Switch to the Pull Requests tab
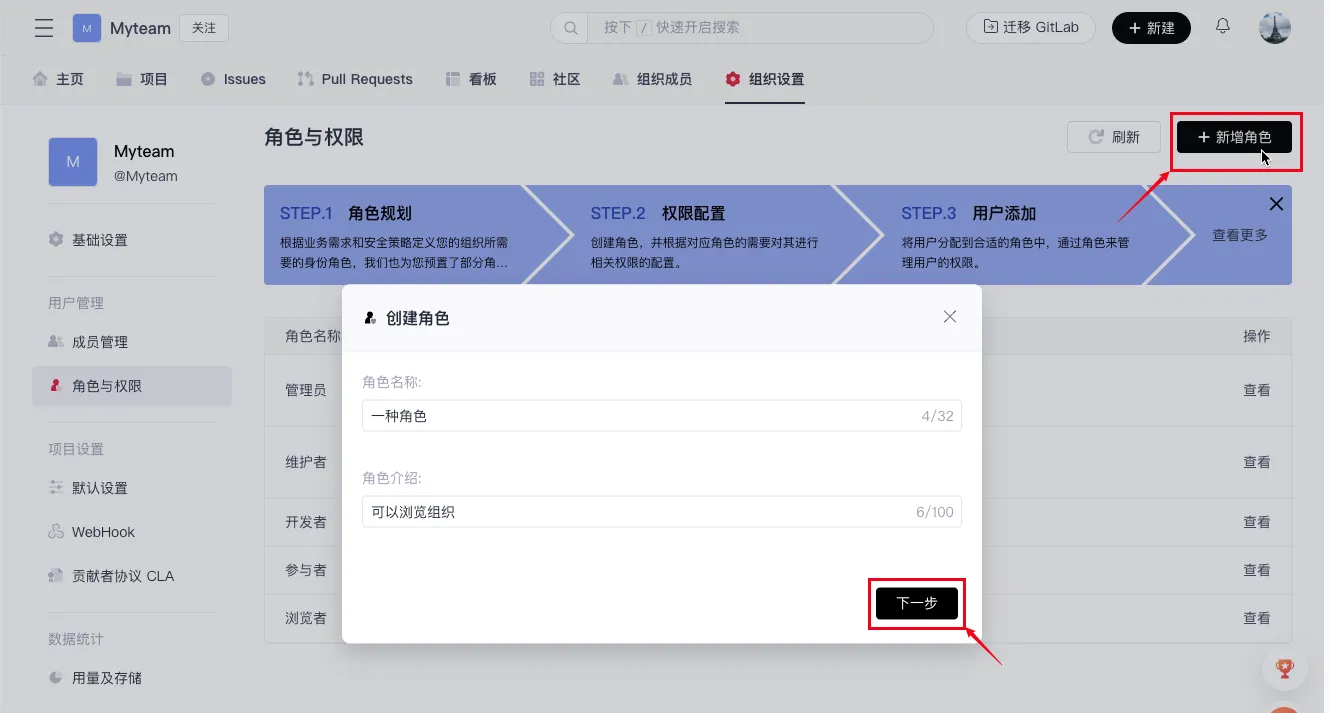The width and height of the screenshot is (1330, 713). (355, 79)
